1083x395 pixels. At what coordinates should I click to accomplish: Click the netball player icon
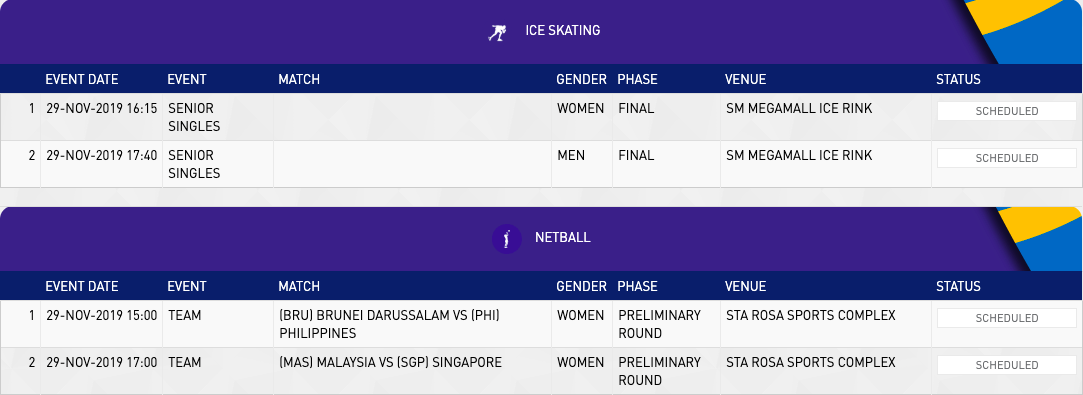click(x=506, y=239)
